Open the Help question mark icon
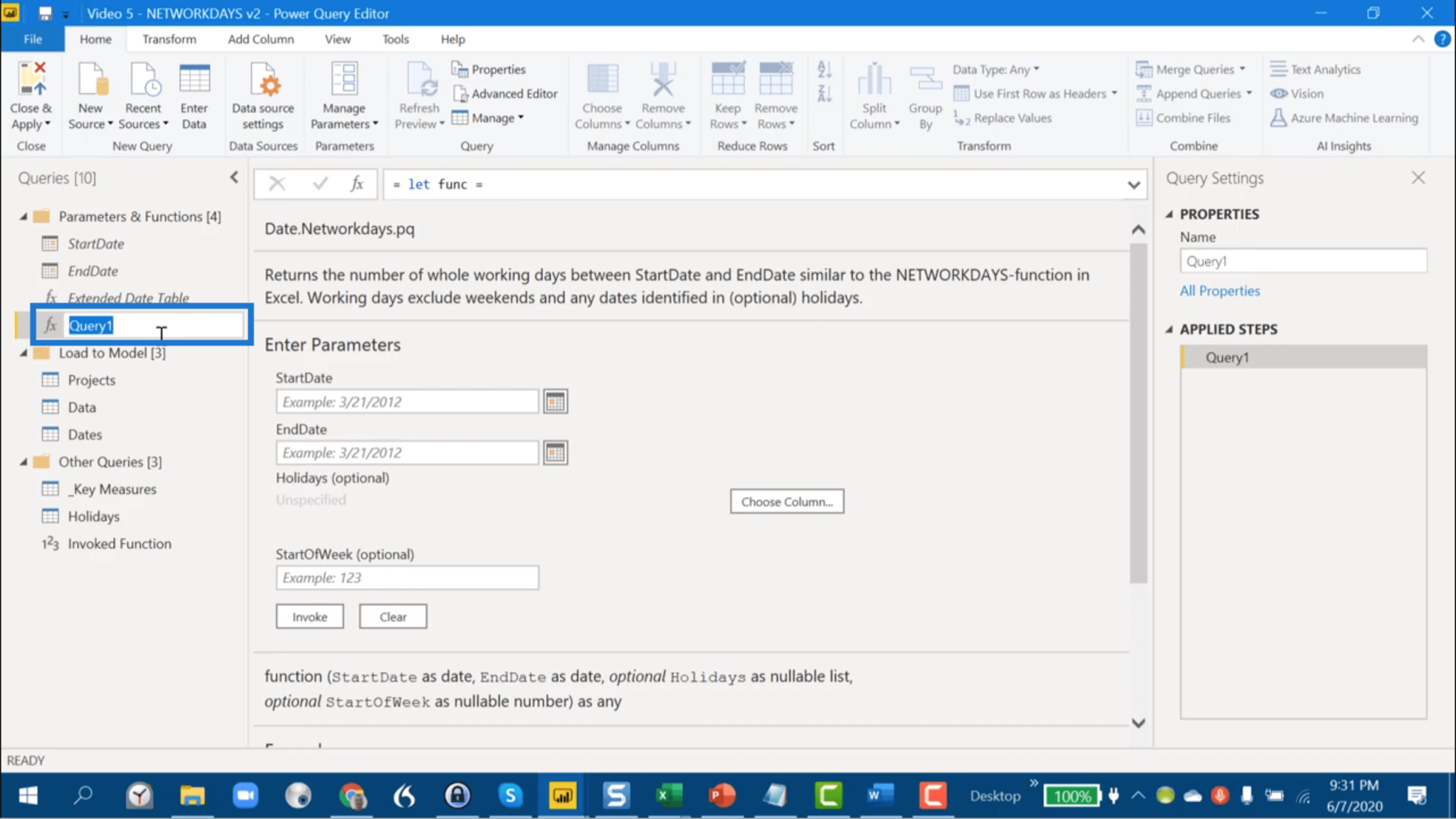The height and width of the screenshot is (819, 1456). pos(1442,39)
